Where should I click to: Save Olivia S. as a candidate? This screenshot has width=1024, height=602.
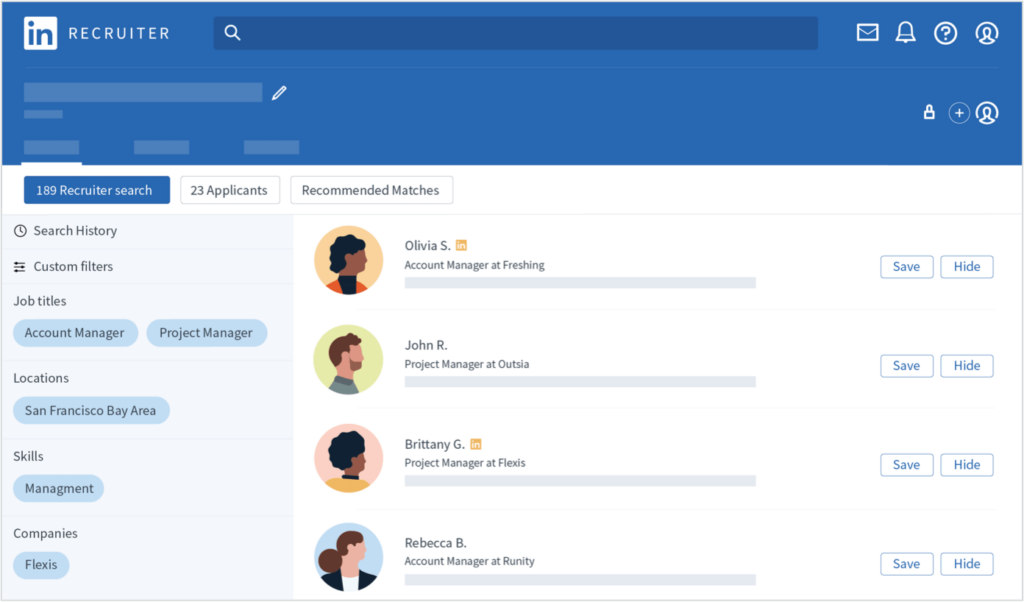(905, 266)
